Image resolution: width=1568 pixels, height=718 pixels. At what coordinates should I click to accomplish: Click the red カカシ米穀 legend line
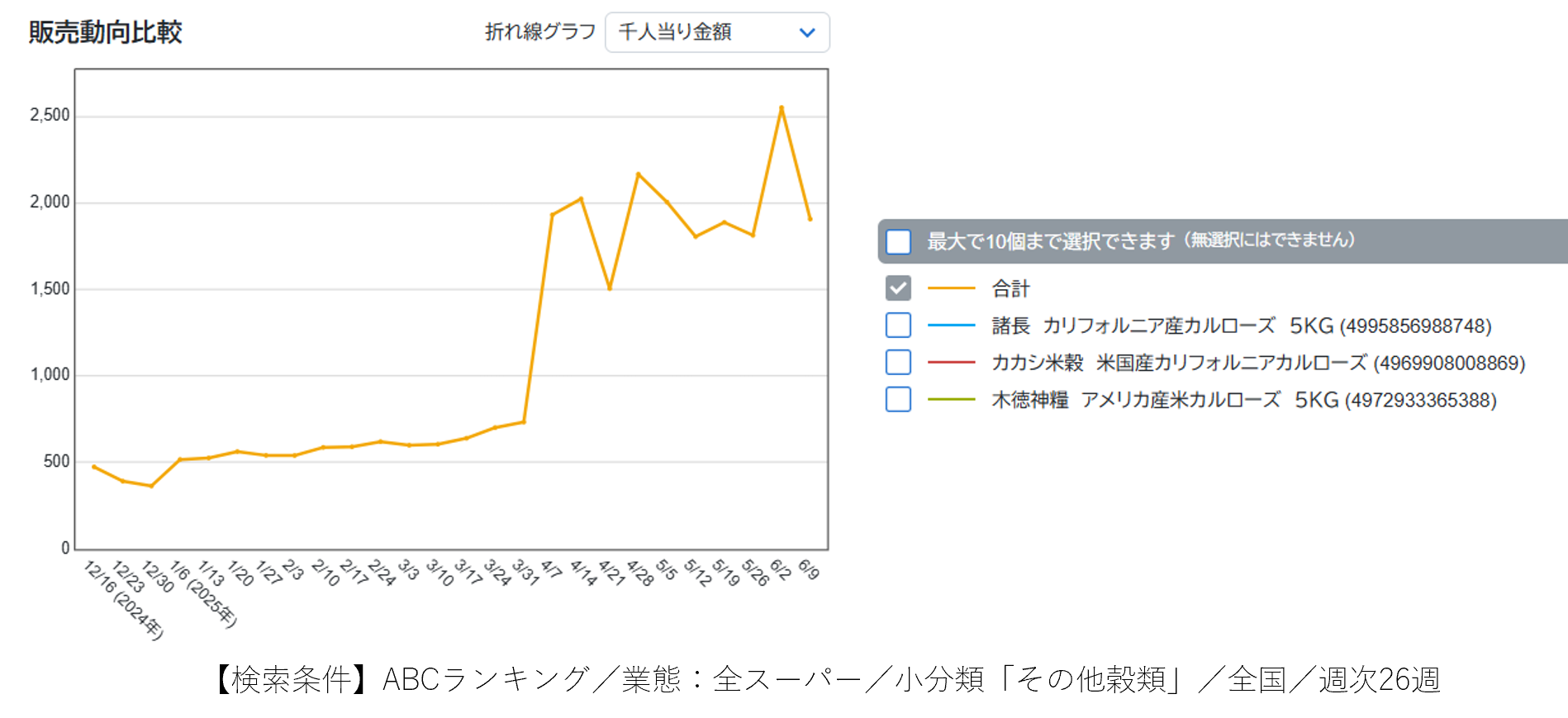952,362
